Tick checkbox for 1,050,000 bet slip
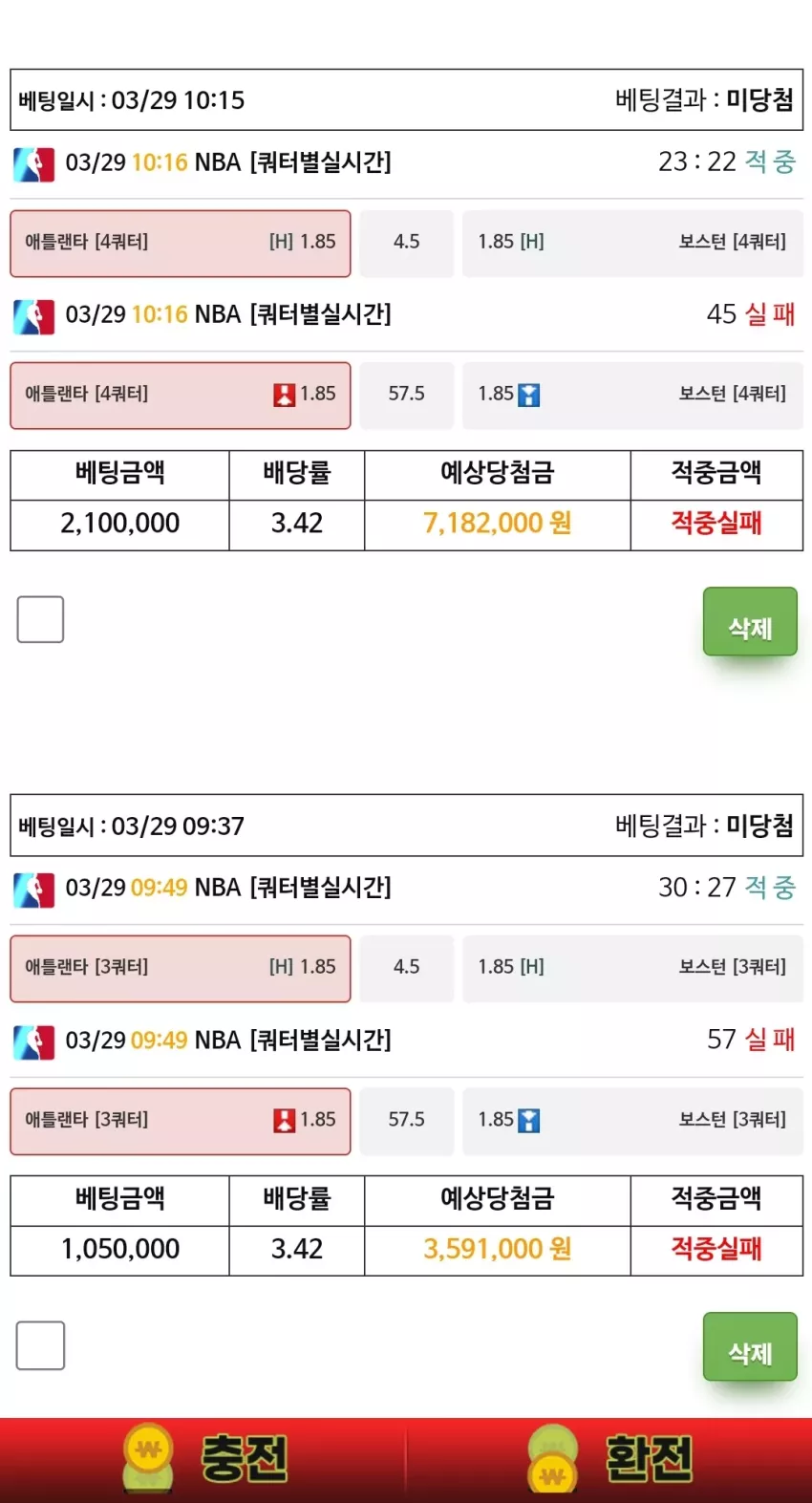 click(40, 1345)
